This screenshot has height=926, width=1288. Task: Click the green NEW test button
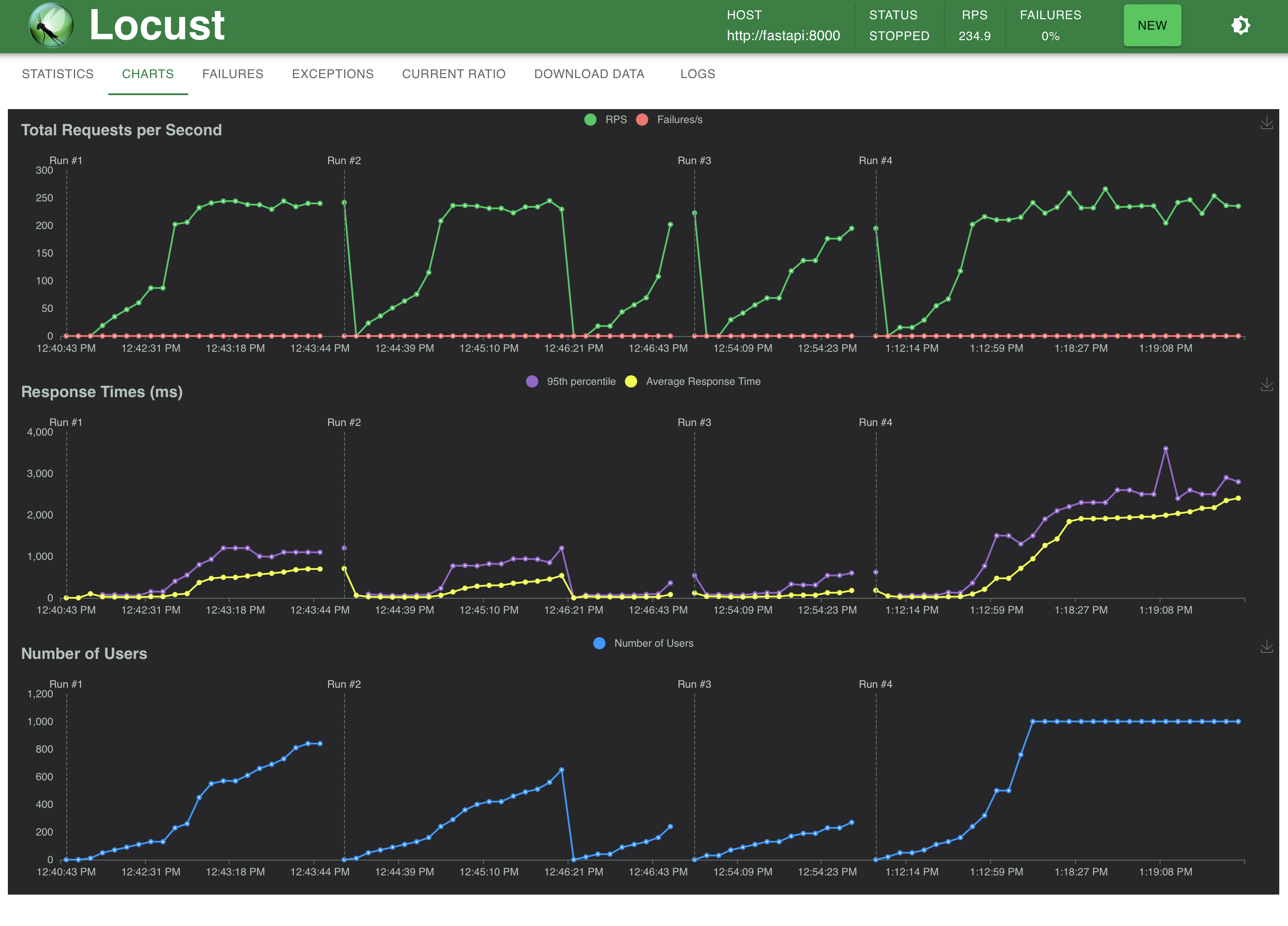pyautogui.click(x=1152, y=26)
